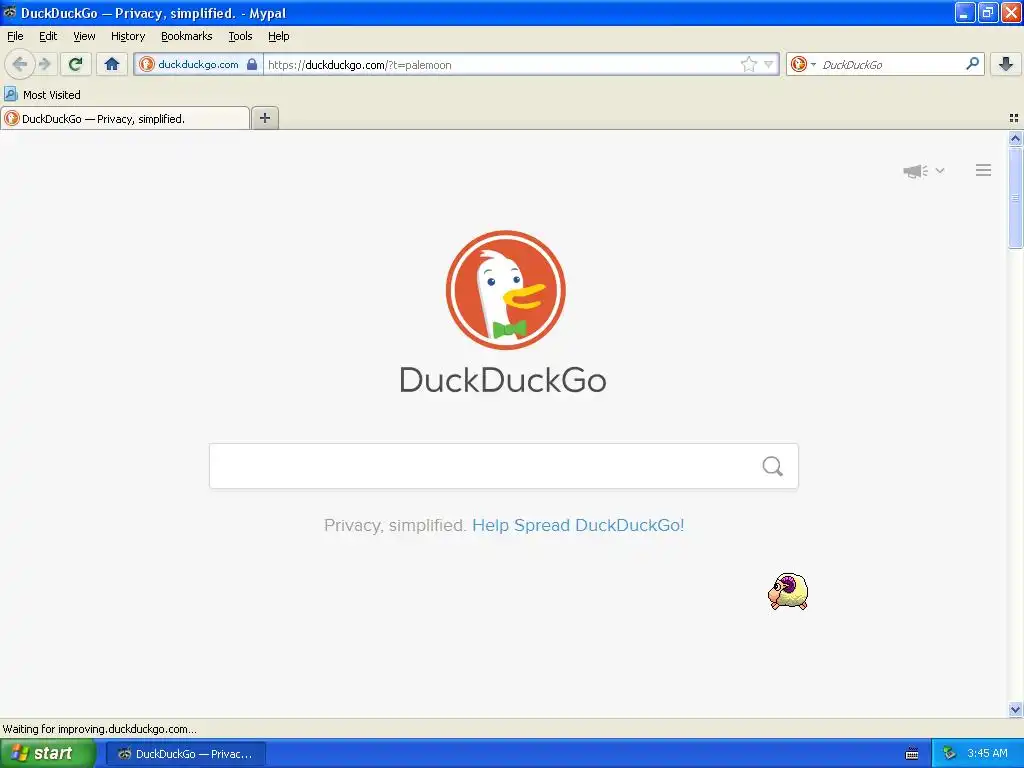Click the Mypal icon in the title bar

[10, 12]
